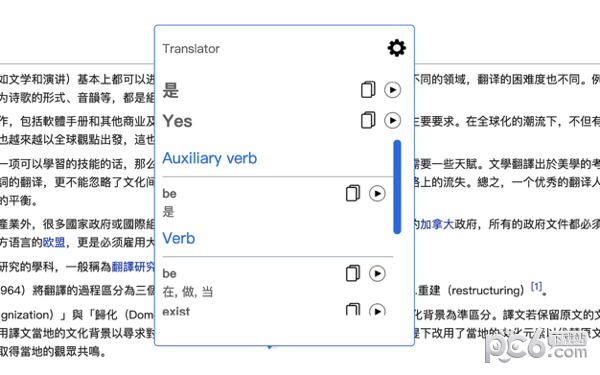Screen dimensions: 600x375
Task: Copy auxiliary verb entry be
Action: click(353, 193)
